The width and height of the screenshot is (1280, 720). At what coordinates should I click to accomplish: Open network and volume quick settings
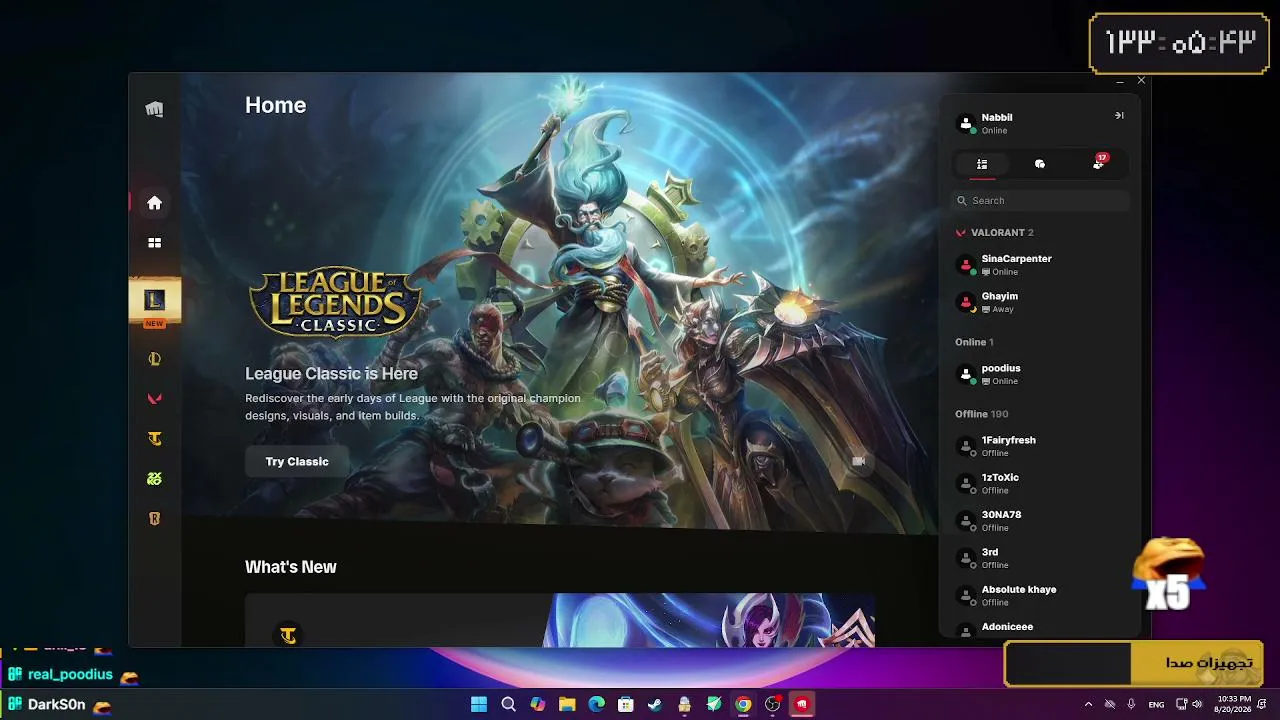tap(1189, 704)
